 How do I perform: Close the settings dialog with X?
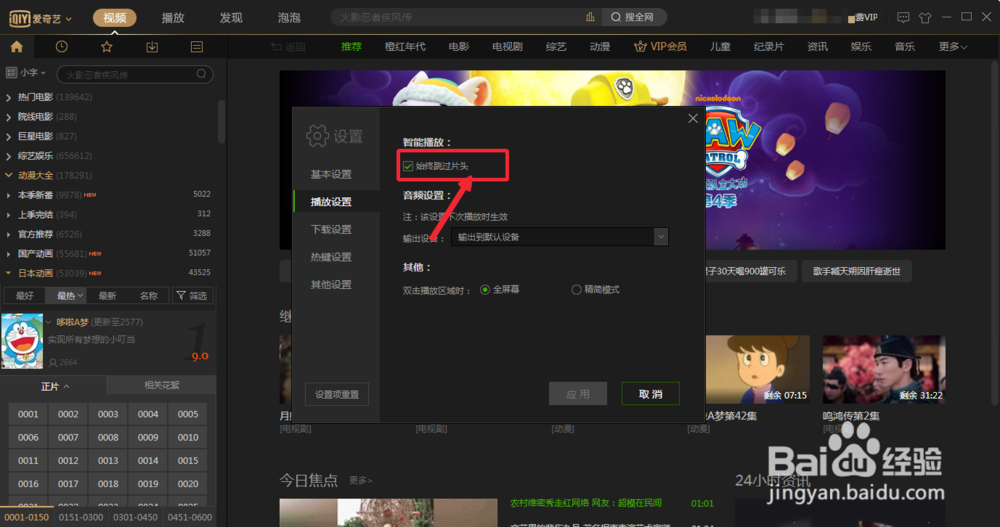(x=693, y=119)
